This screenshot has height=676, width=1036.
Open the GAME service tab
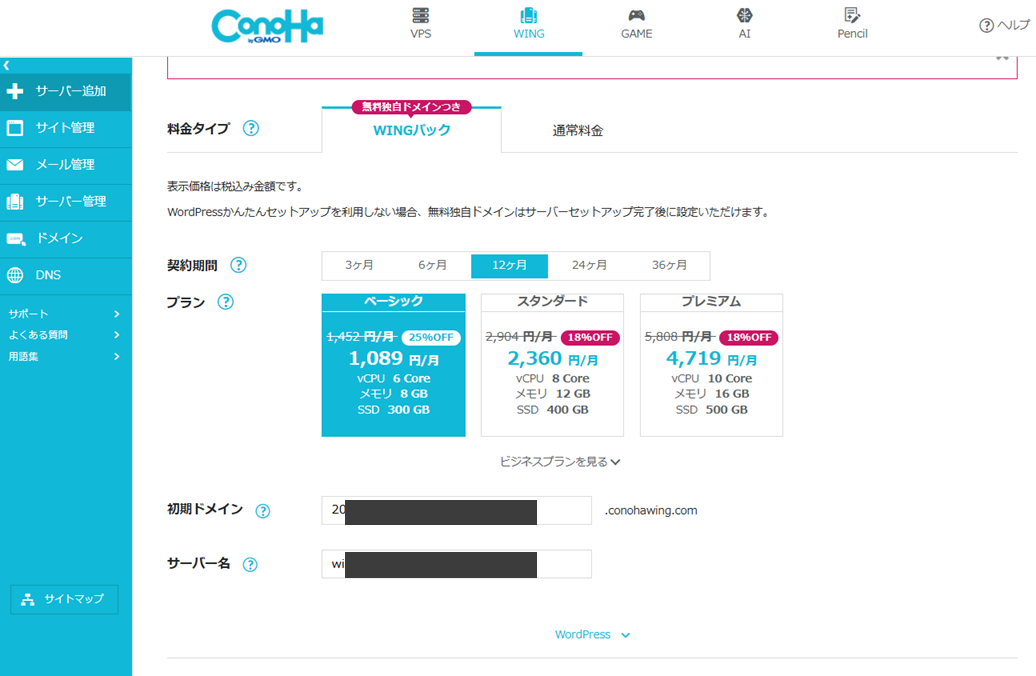(x=636, y=24)
